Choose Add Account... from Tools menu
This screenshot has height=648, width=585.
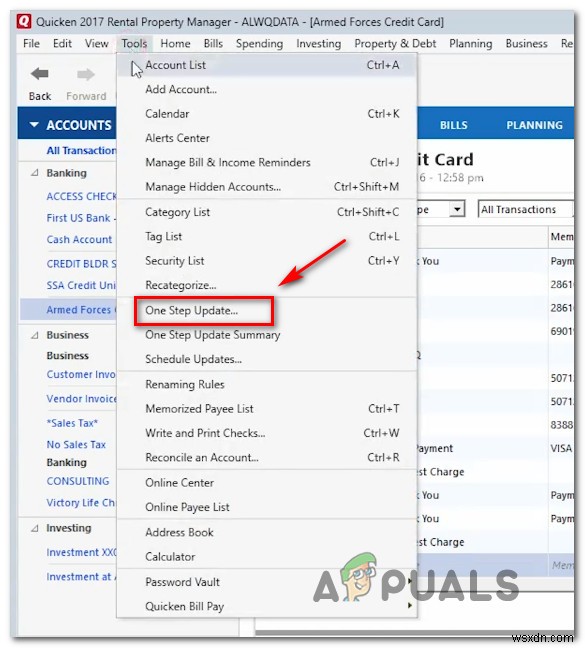tap(267, 89)
